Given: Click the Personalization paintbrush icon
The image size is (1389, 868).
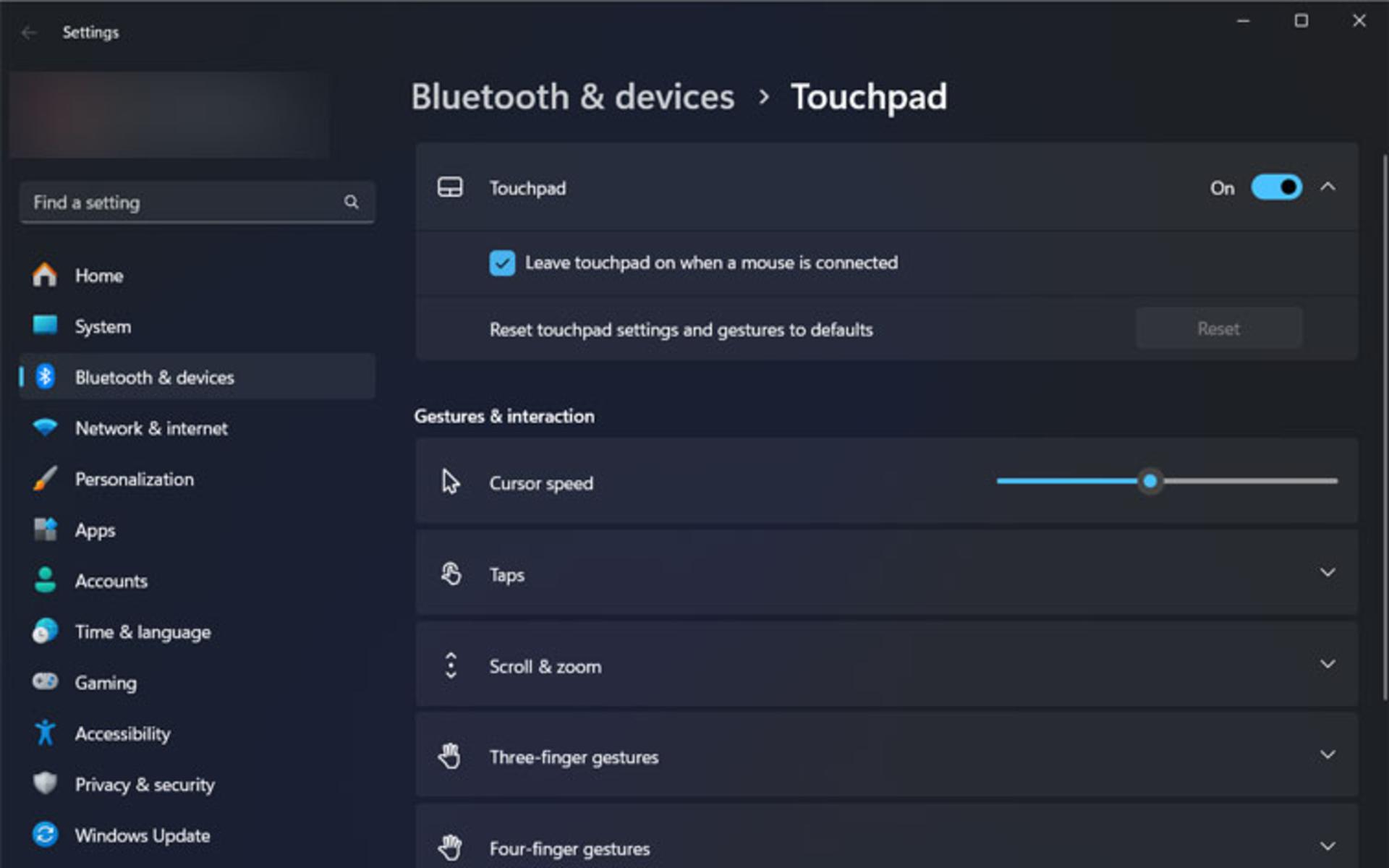Looking at the screenshot, I should (x=45, y=479).
